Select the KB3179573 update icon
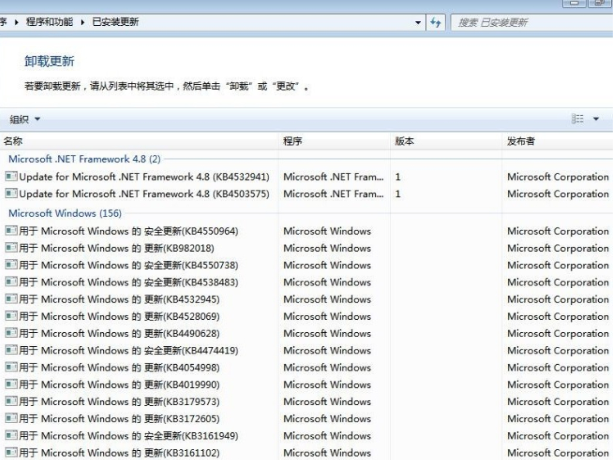Screen dimensions: 613x460 11,401
